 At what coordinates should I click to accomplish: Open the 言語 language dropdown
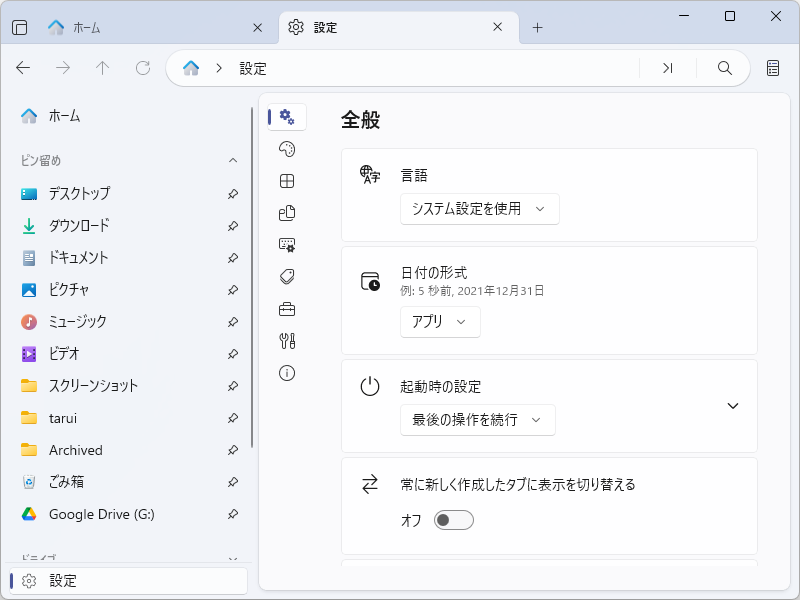[x=480, y=209]
